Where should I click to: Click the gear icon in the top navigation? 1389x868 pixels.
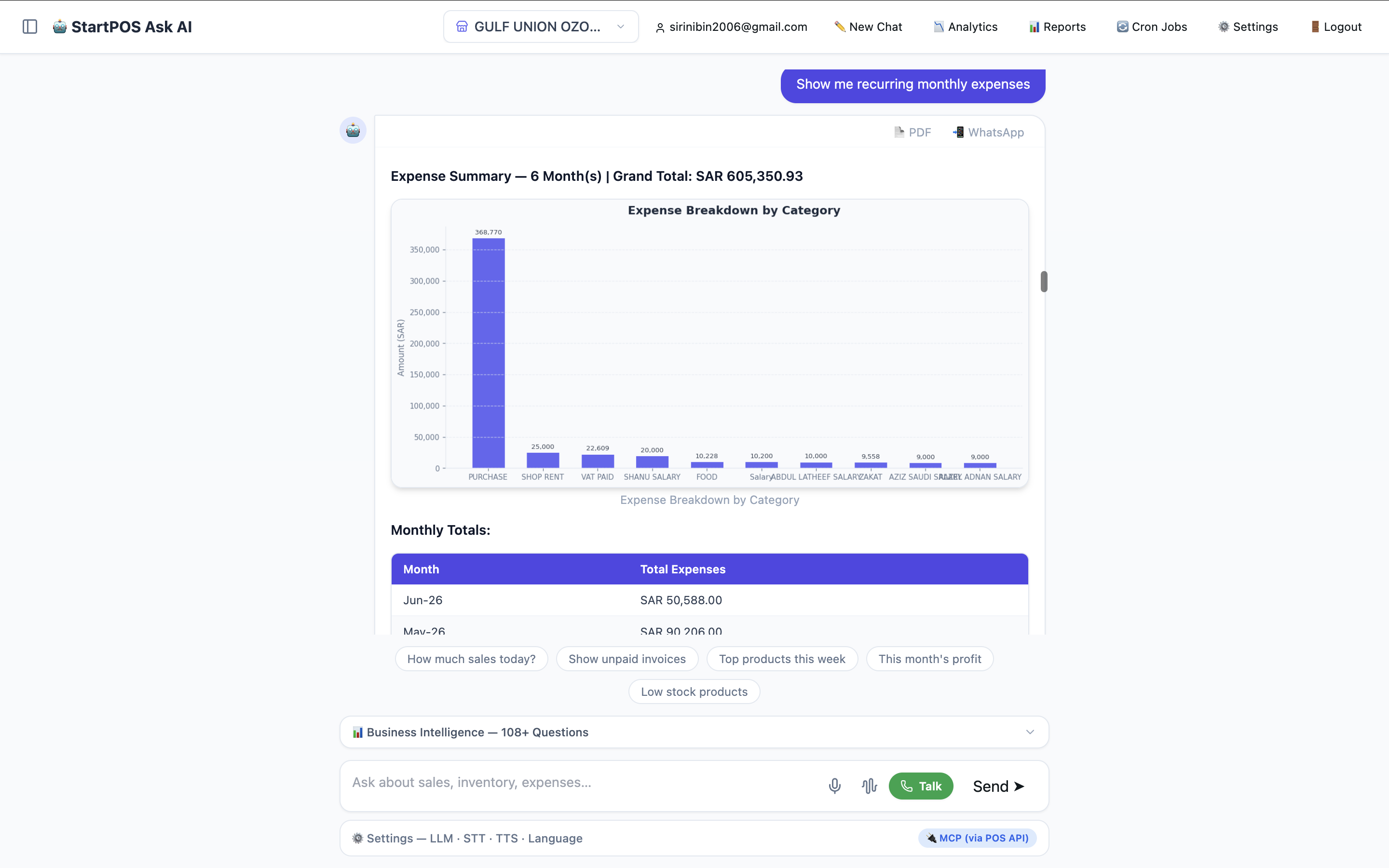tap(1224, 27)
